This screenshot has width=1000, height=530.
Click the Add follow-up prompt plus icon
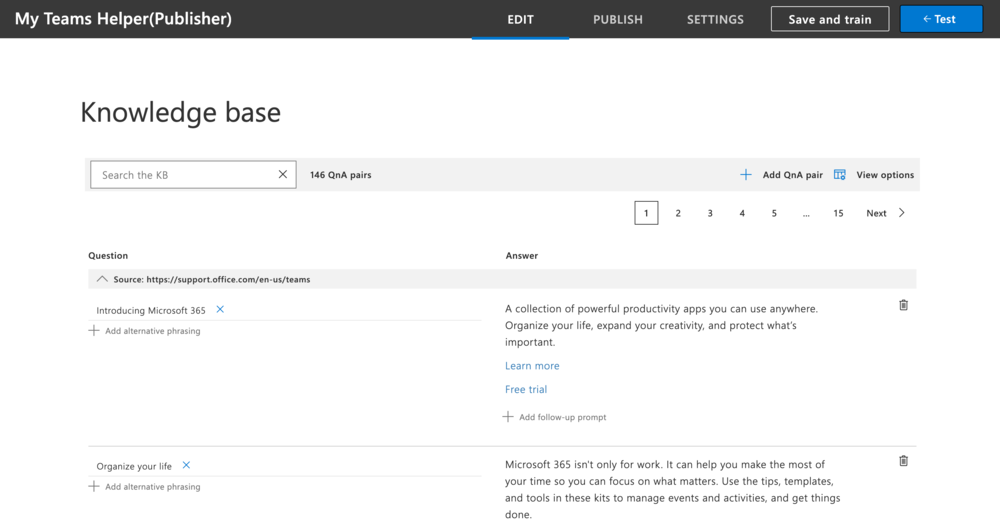pos(508,416)
